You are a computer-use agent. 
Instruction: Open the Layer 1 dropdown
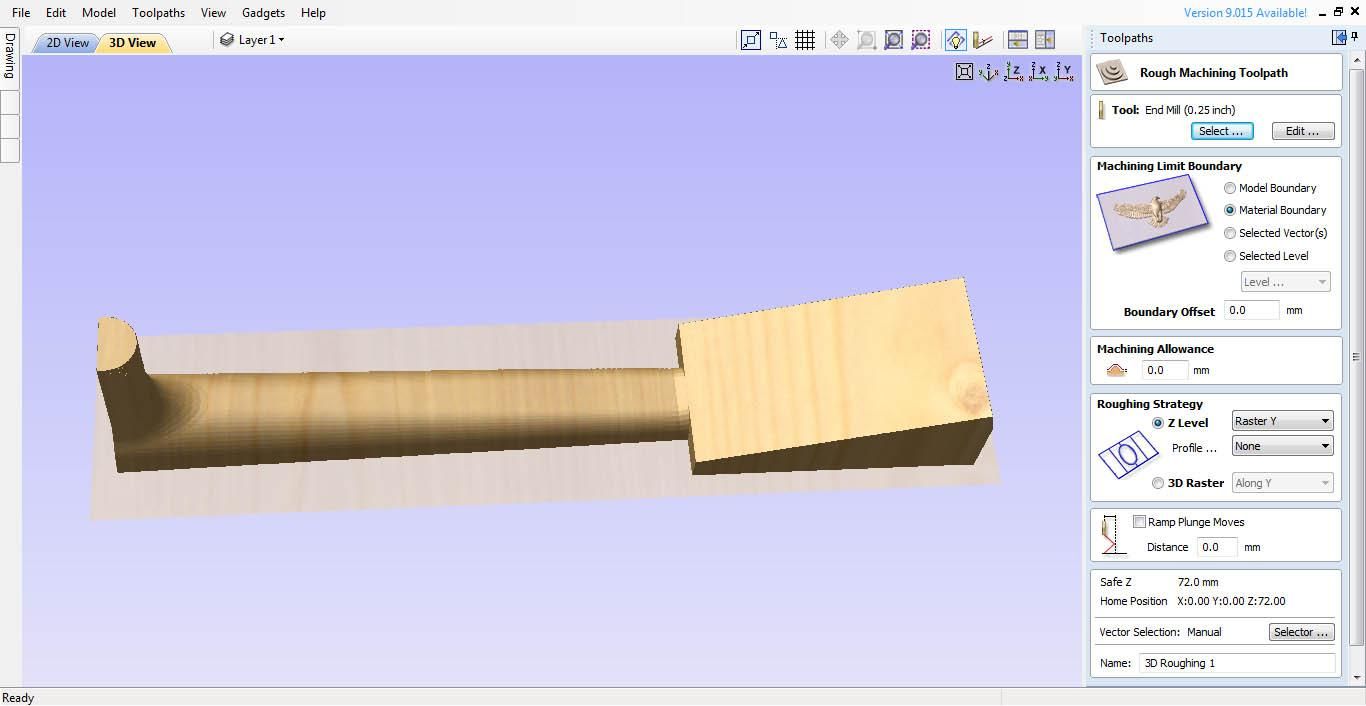[x=252, y=39]
